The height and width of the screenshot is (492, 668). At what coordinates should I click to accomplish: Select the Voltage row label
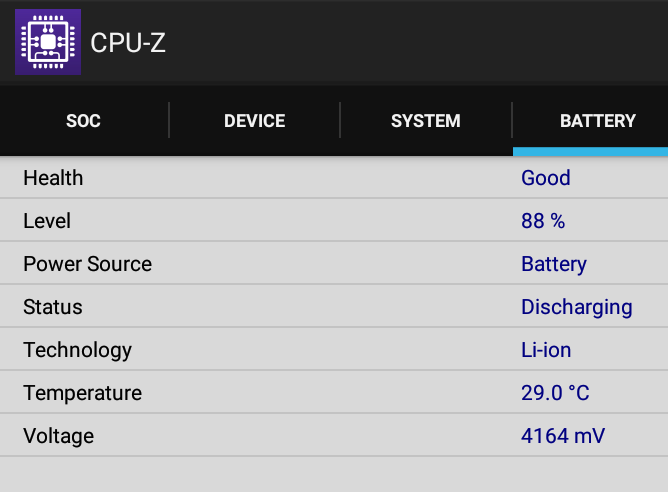(x=59, y=436)
